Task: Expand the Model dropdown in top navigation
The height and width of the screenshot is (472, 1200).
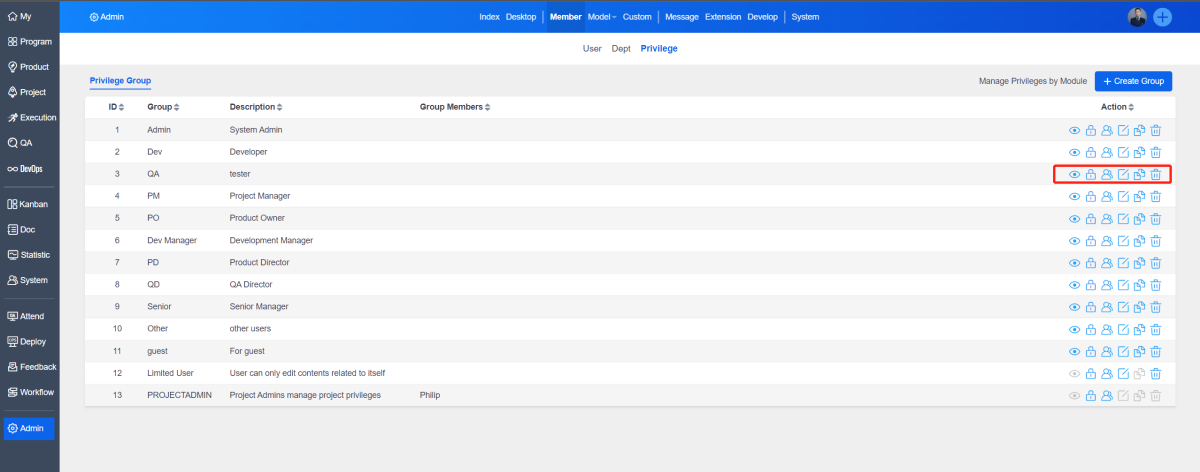Action: pos(602,17)
